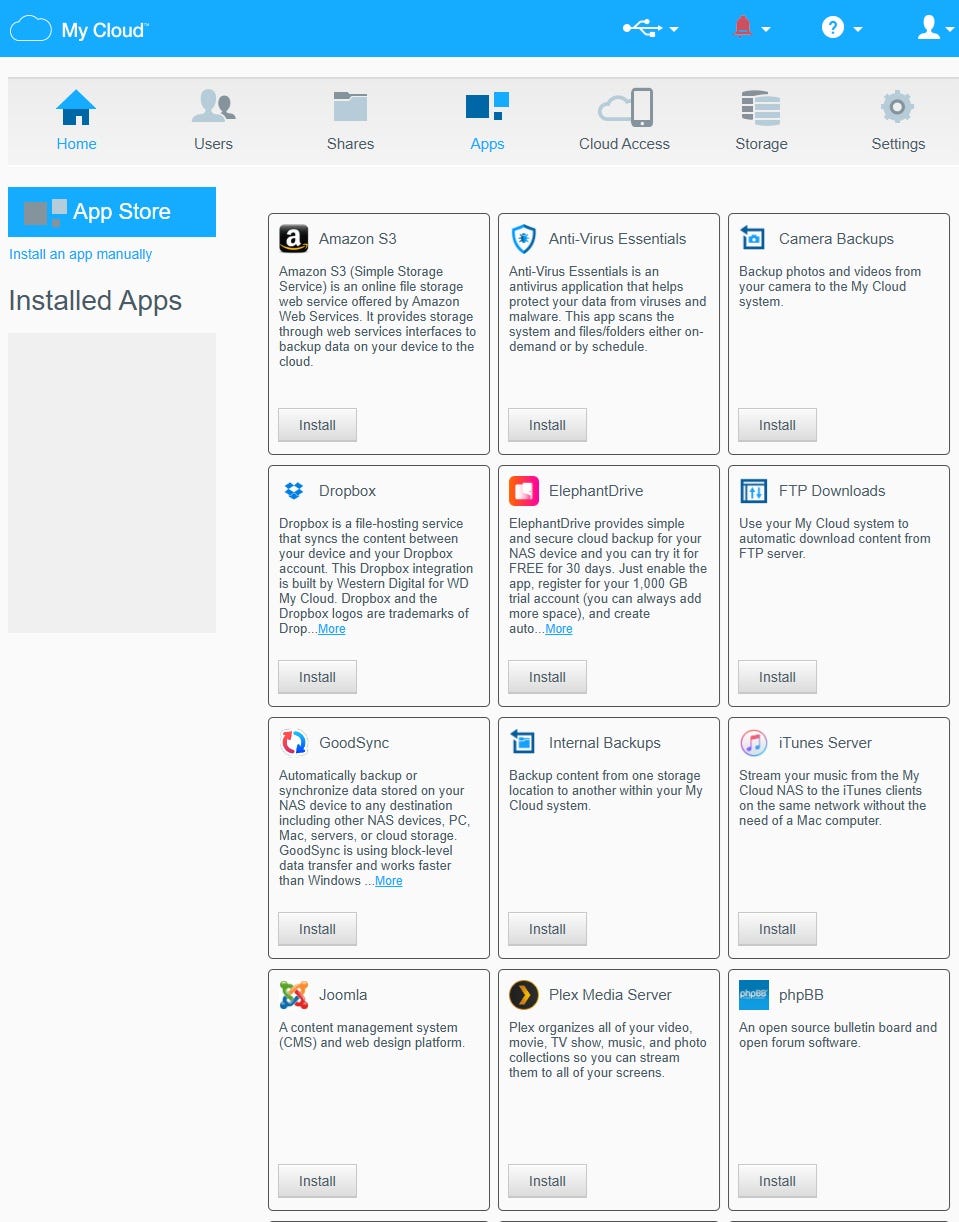Install Anti-Virus Essentials
959x1222 pixels.
[547, 425]
